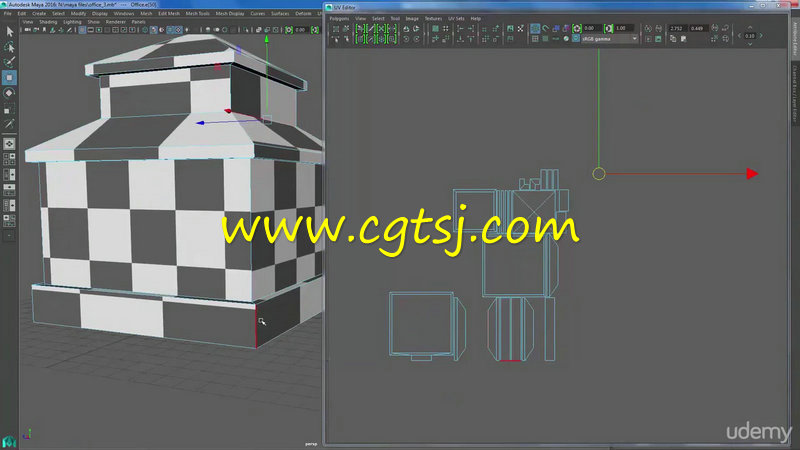Image resolution: width=800 pixels, height=450 pixels.
Task: Choose the Scale tool in the toolbox
Action: pos(9,109)
